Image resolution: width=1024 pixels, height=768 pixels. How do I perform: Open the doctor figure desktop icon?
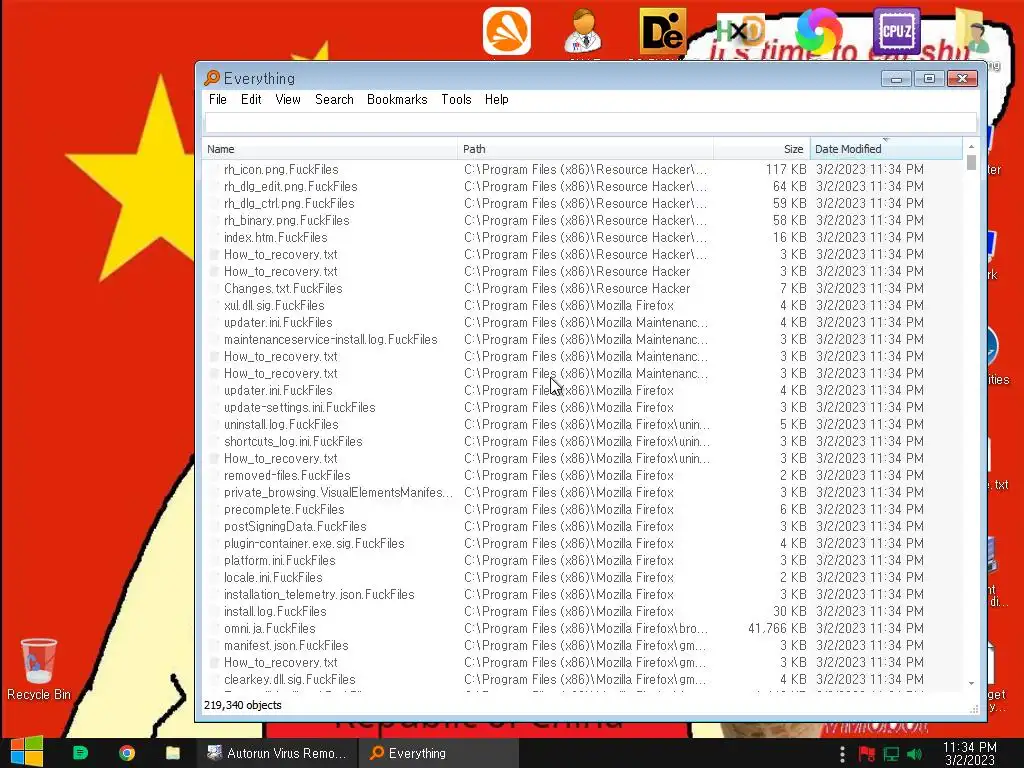(583, 31)
